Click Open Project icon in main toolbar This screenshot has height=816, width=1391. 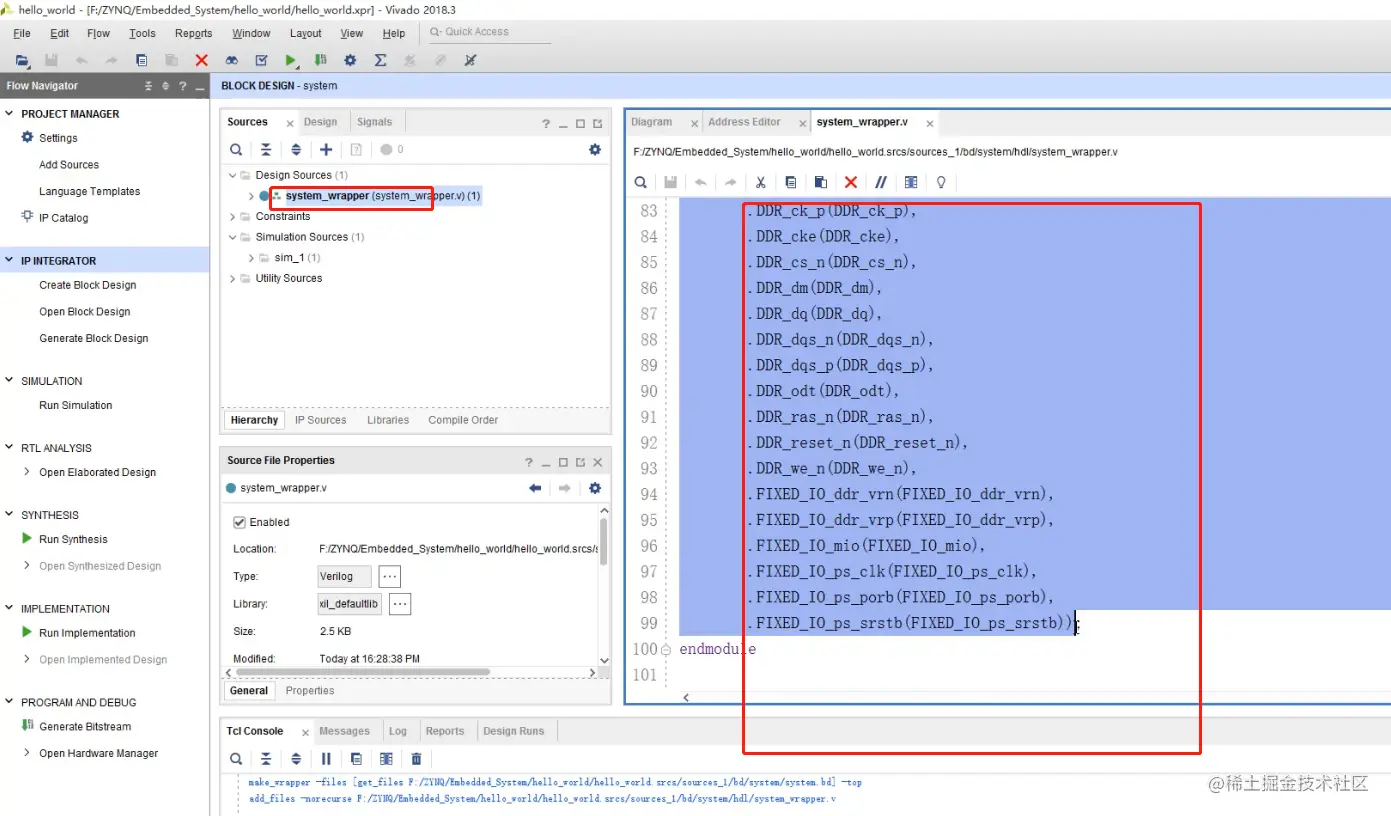coord(22,60)
